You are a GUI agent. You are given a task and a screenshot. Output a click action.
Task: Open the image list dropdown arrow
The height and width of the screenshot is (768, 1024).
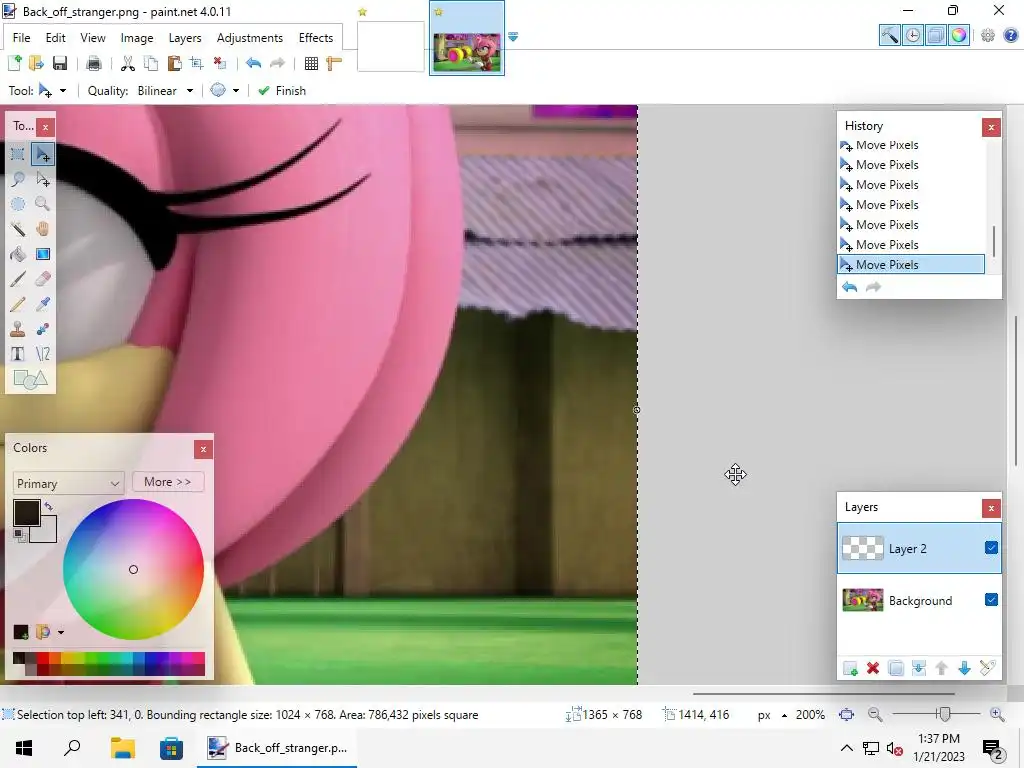513,37
